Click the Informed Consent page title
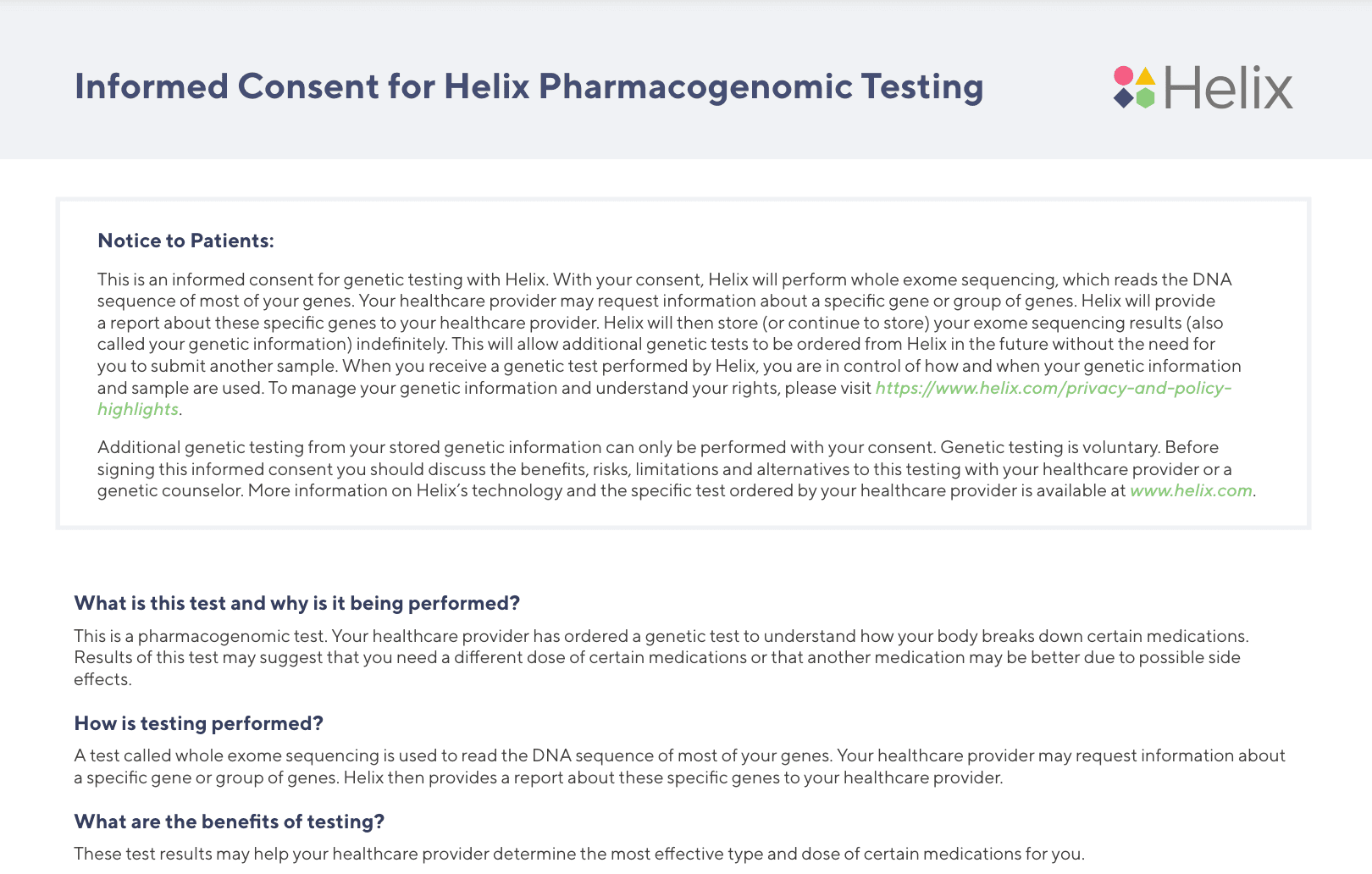The height and width of the screenshot is (874, 1372). click(528, 86)
